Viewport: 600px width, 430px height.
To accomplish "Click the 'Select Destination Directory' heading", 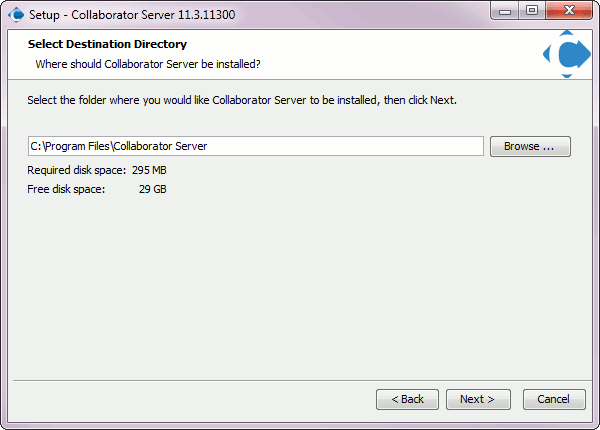I will pos(107,44).
